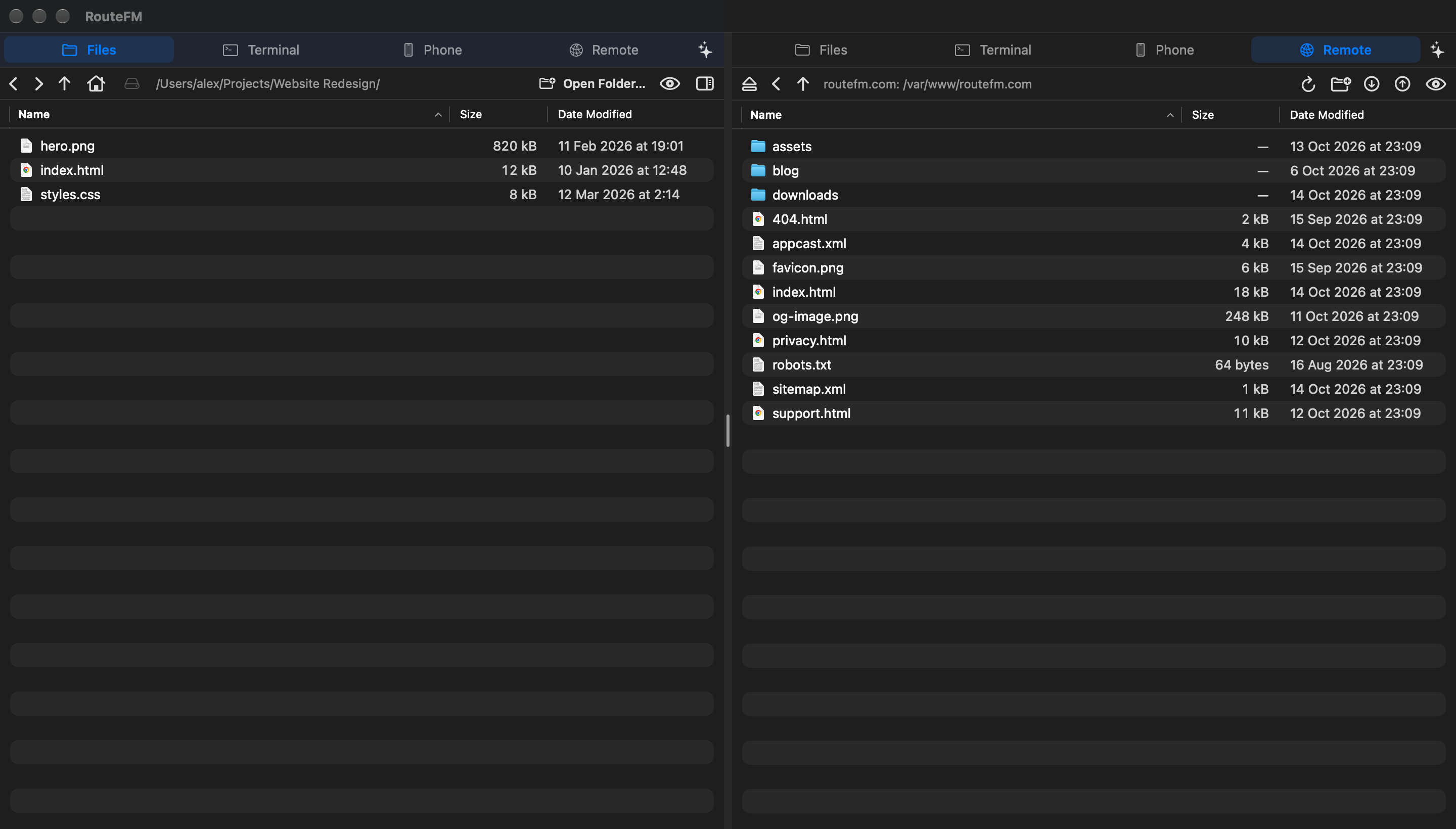Switch to Phone tab in right pane
This screenshot has height=829, width=1456.
1164,50
